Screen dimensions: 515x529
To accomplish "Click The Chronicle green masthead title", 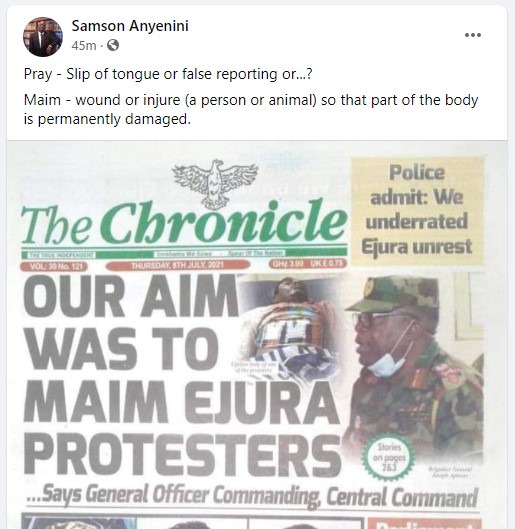I will [184, 222].
